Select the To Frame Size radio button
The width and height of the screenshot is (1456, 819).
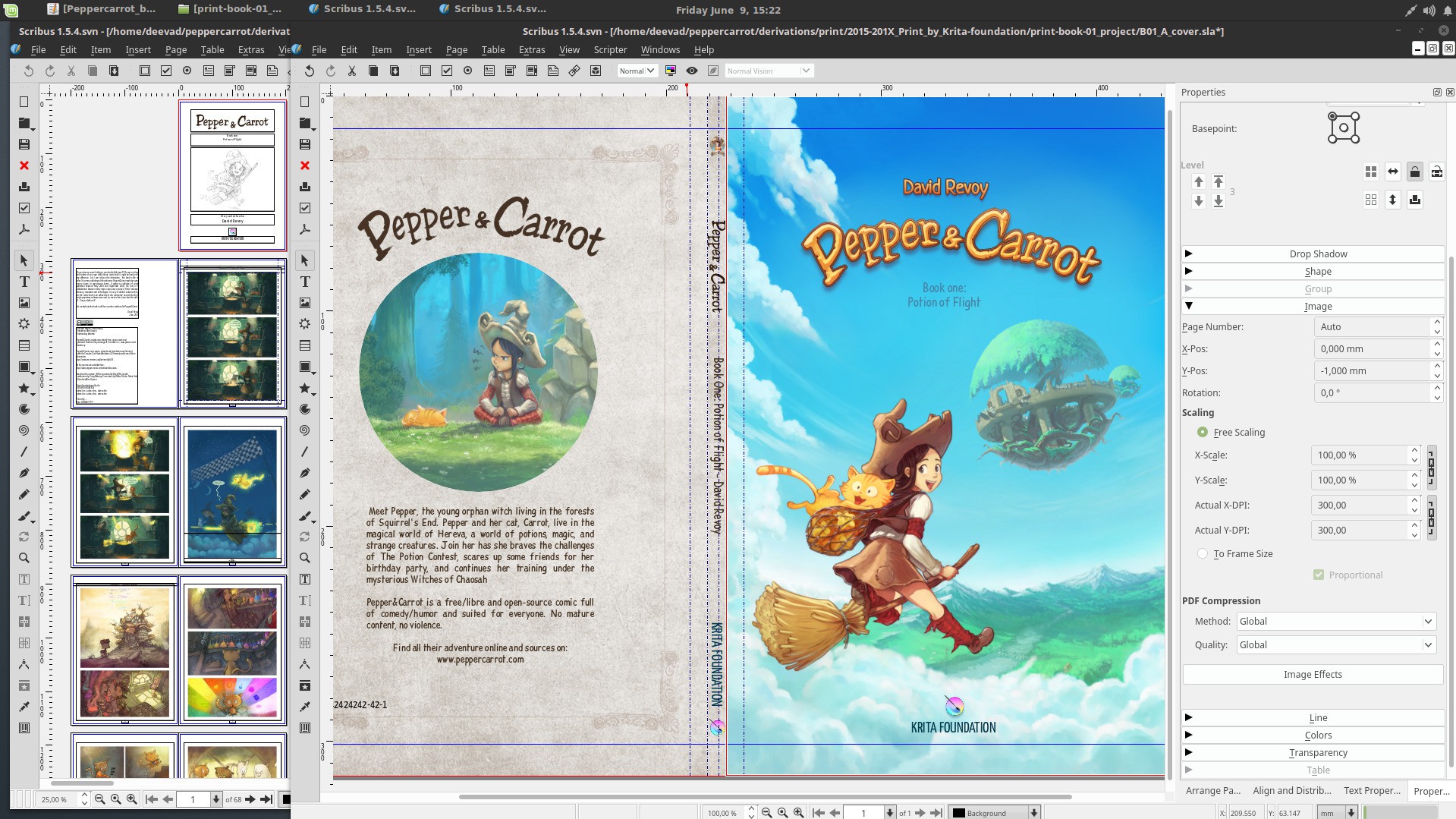tap(1203, 553)
